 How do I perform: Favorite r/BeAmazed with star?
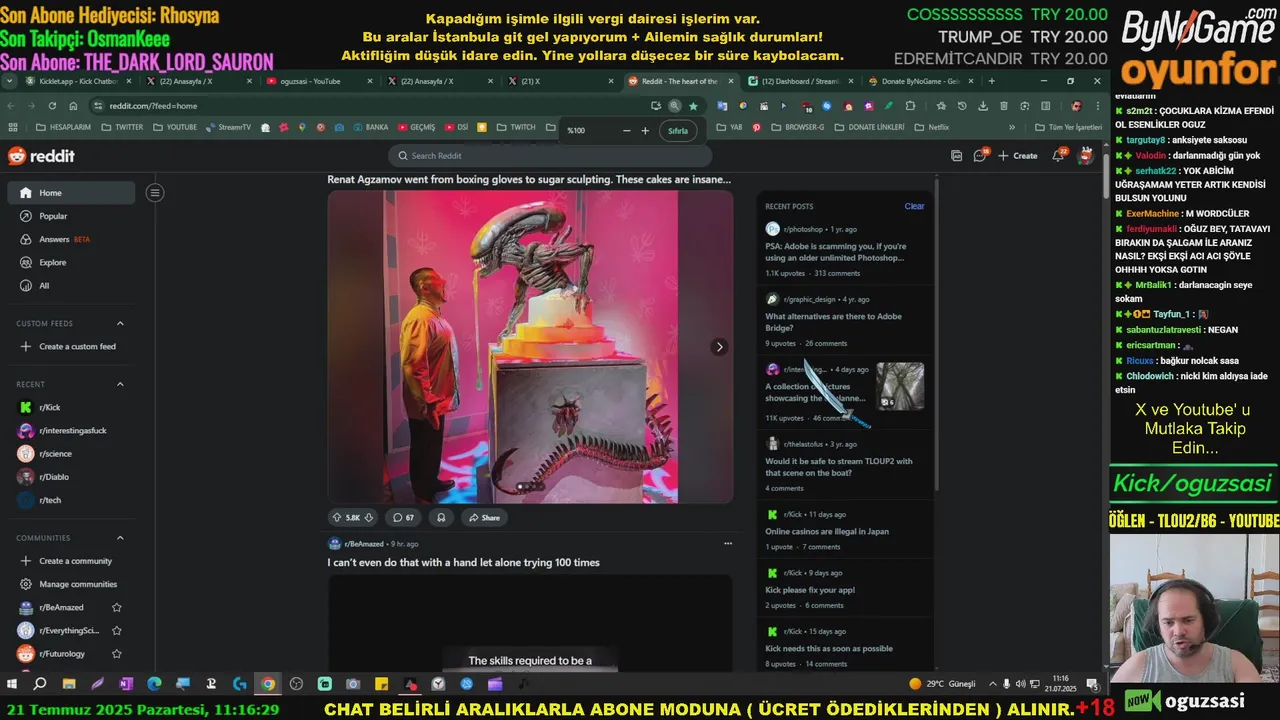pos(117,607)
